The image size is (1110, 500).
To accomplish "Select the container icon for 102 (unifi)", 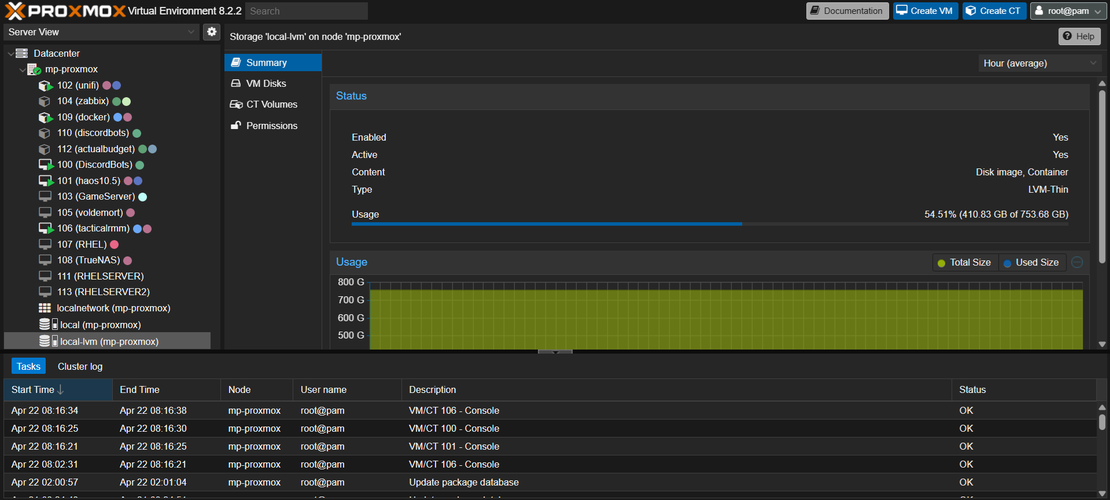I will click(x=45, y=86).
